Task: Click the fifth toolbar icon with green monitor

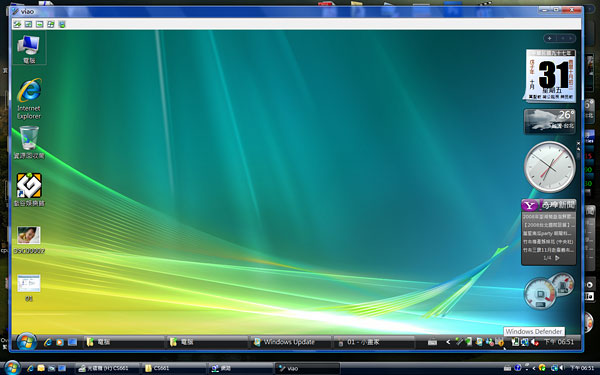Action: click(x=62, y=24)
